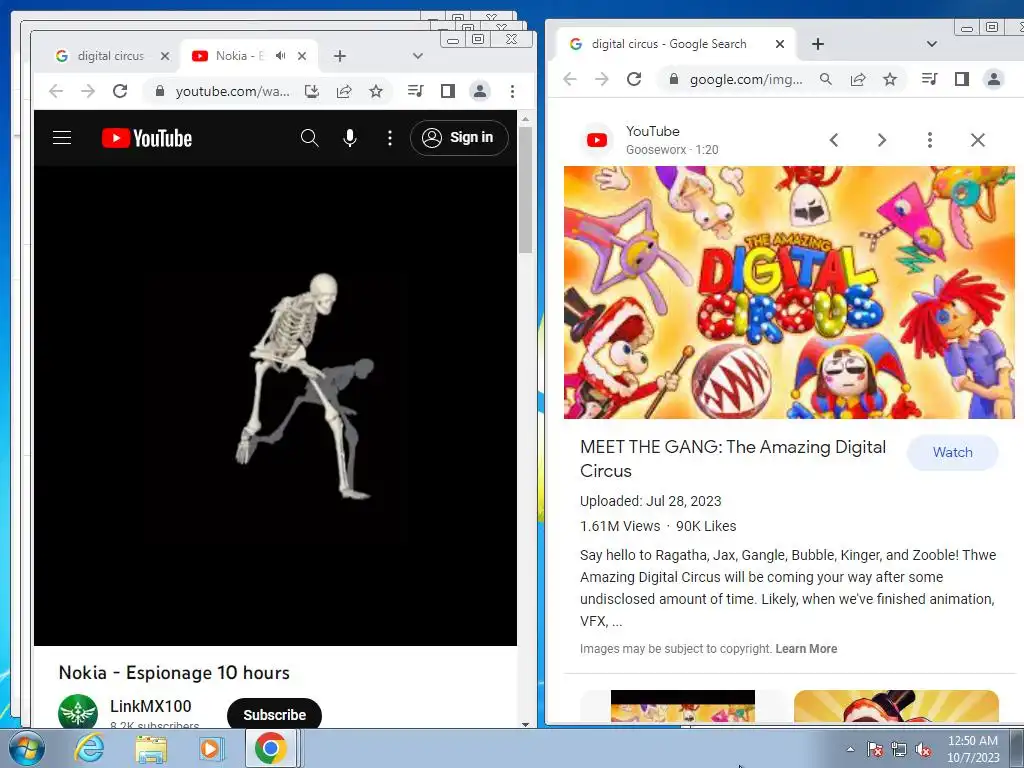Screen dimensions: 1024x768
Task: Close the Nokia YouTube tab
Action: [302, 56]
